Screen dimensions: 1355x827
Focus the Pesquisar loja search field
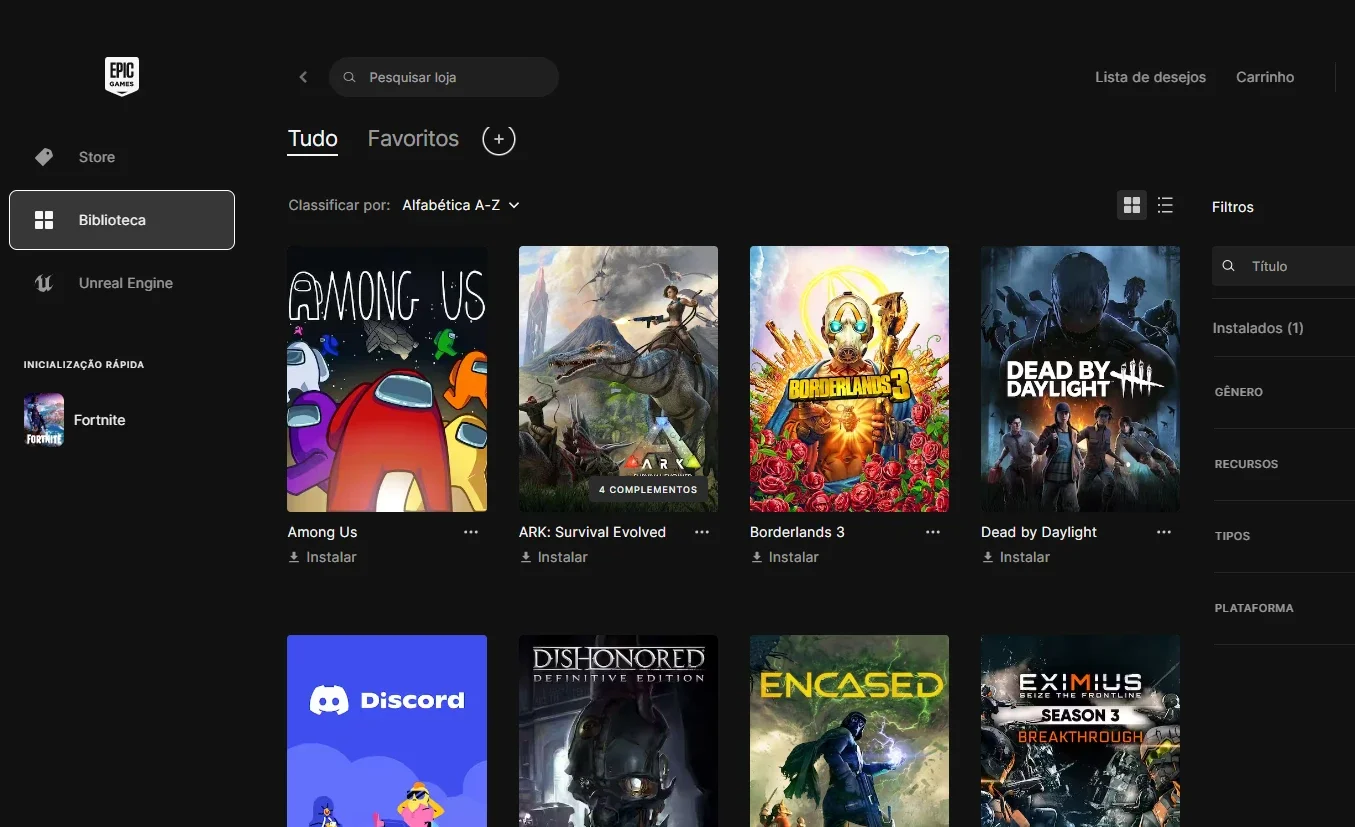[x=444, y=77]
